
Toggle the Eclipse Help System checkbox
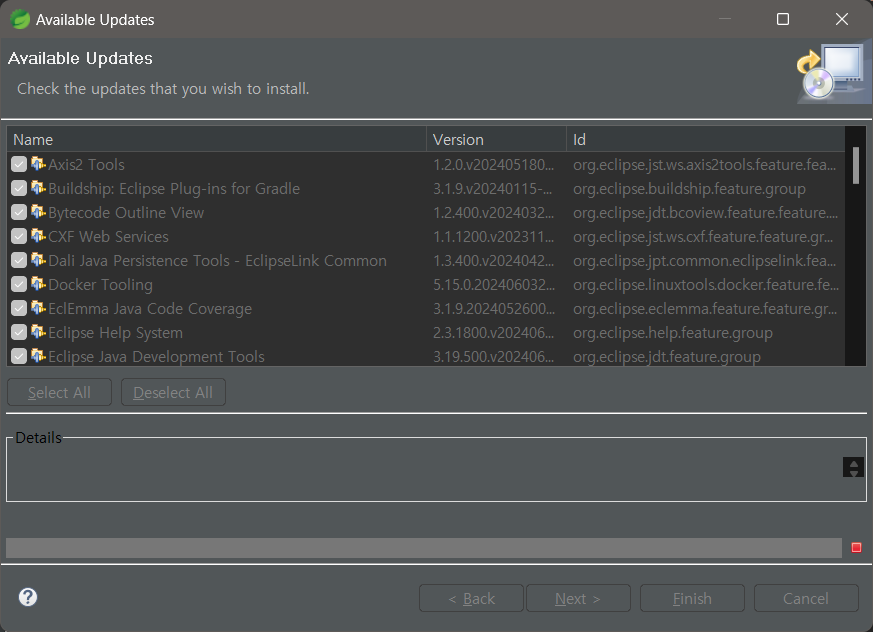coord(19,332)
